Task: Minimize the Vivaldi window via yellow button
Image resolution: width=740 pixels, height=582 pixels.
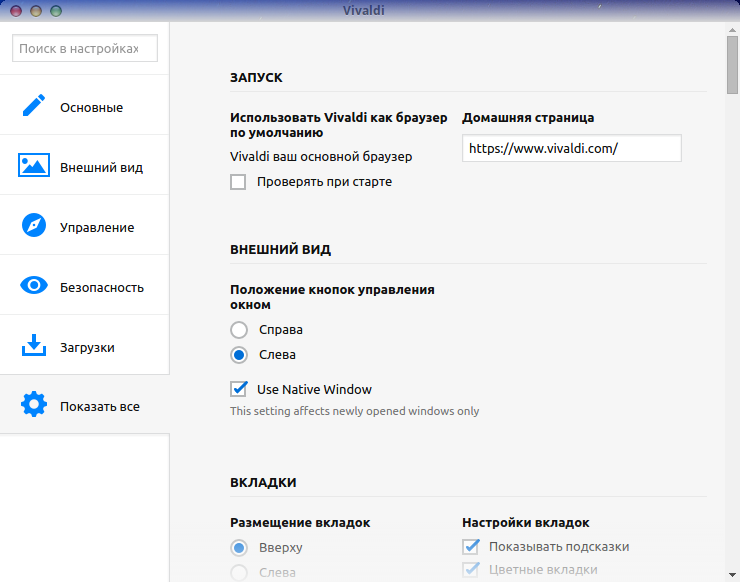Action: (36, 11)
